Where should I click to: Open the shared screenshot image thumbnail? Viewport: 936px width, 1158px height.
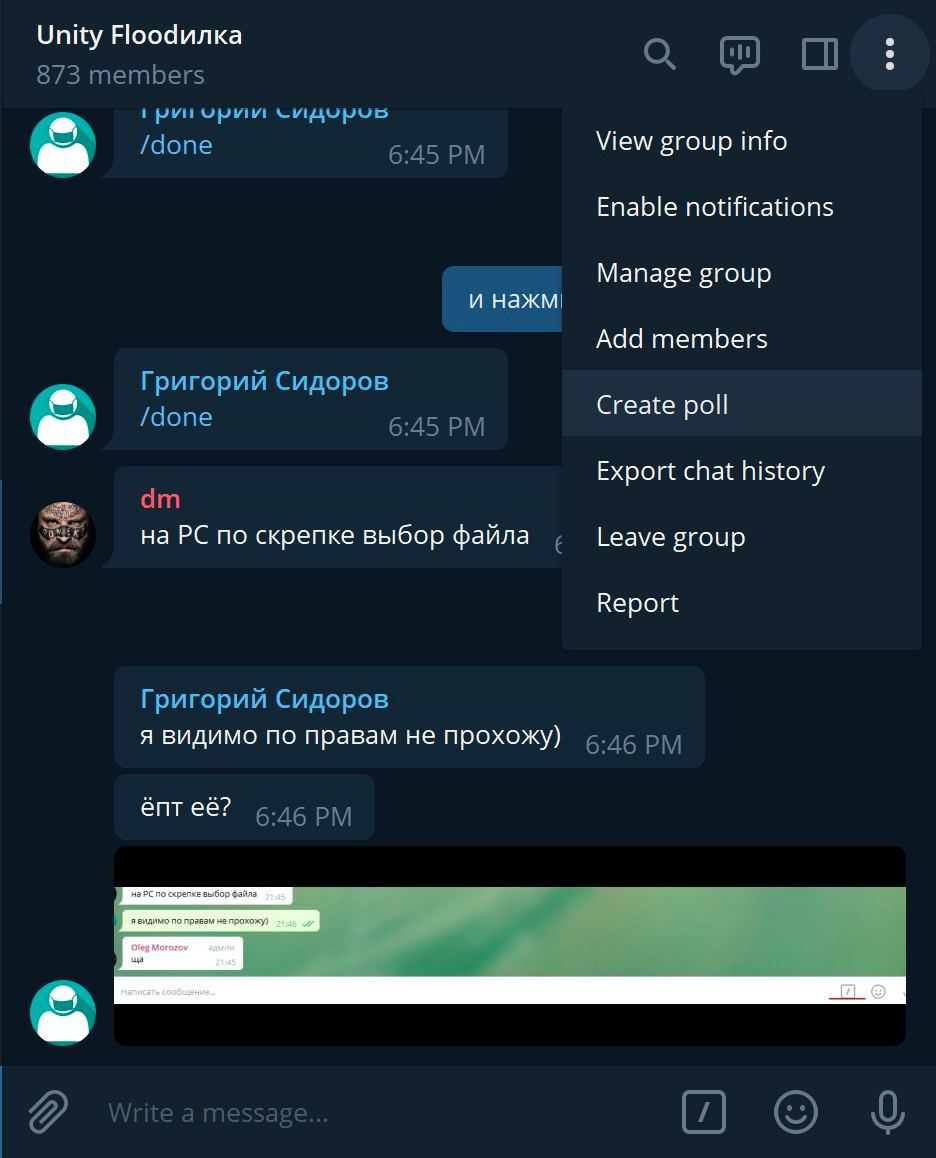(510, 945)
